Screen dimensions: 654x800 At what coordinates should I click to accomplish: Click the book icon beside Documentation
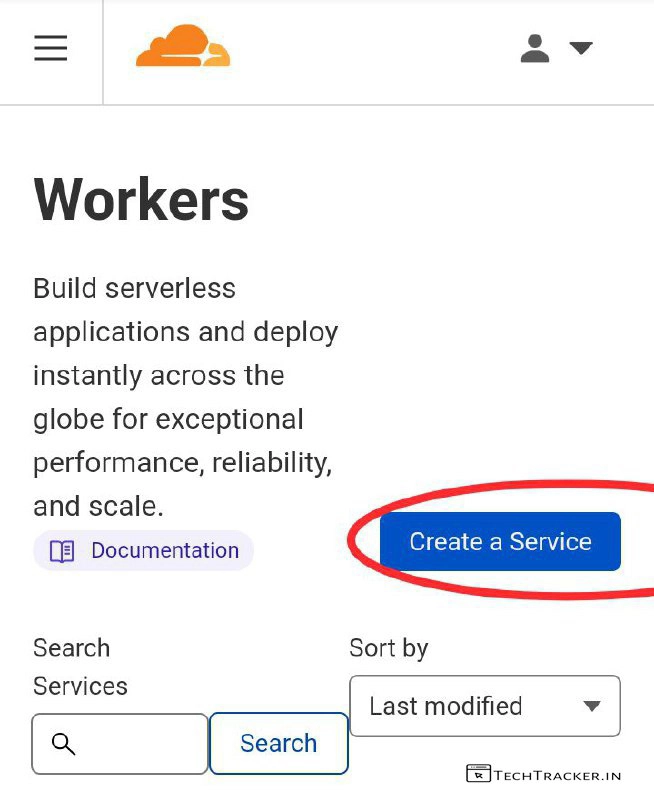[x=62, y=551]
